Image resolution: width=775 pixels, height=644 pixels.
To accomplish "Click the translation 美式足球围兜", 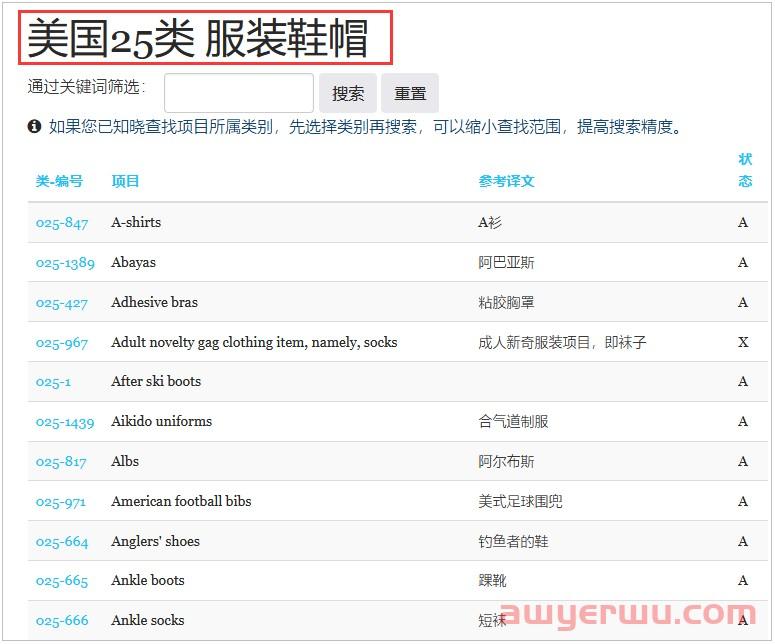I will 520,502.
